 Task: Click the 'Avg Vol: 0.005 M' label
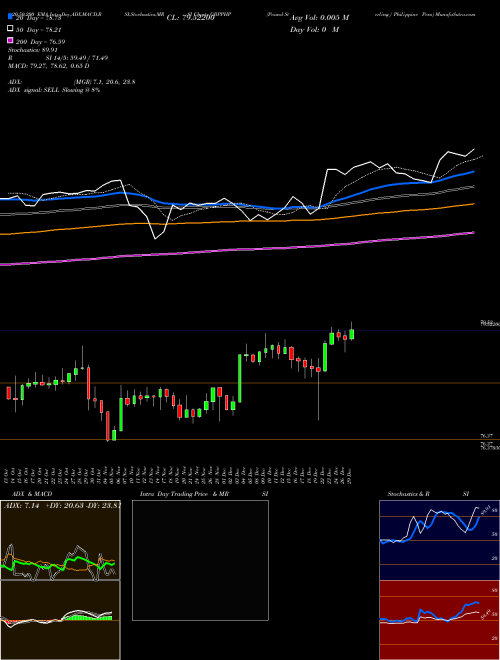319,18
